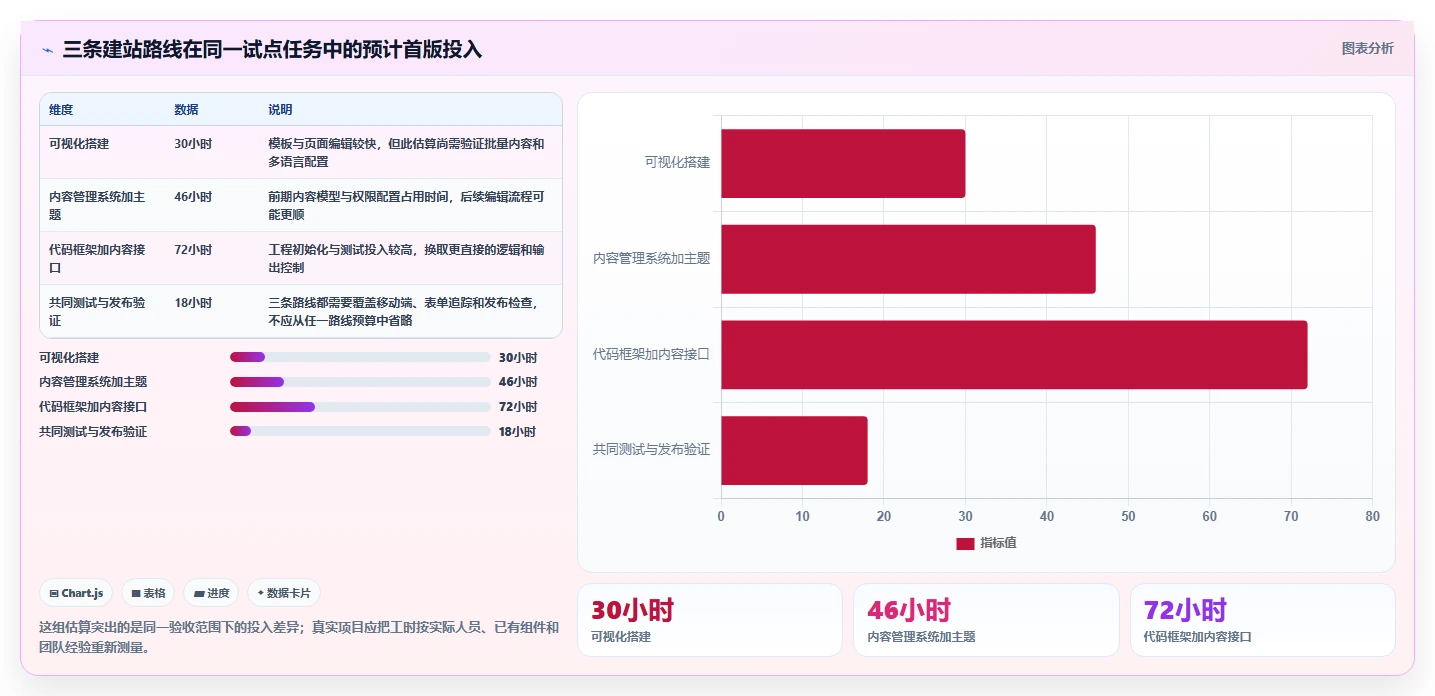
Task: Click the 代码框架加内容接口 label on the chart's vertical axis
Action: [651, 354]
